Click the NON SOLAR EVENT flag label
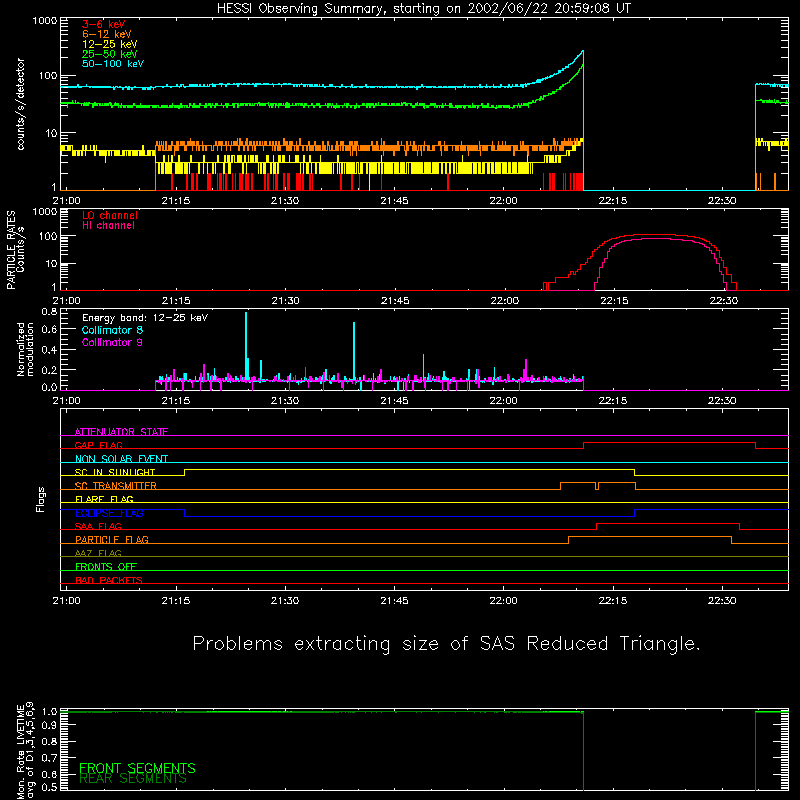 121,459
